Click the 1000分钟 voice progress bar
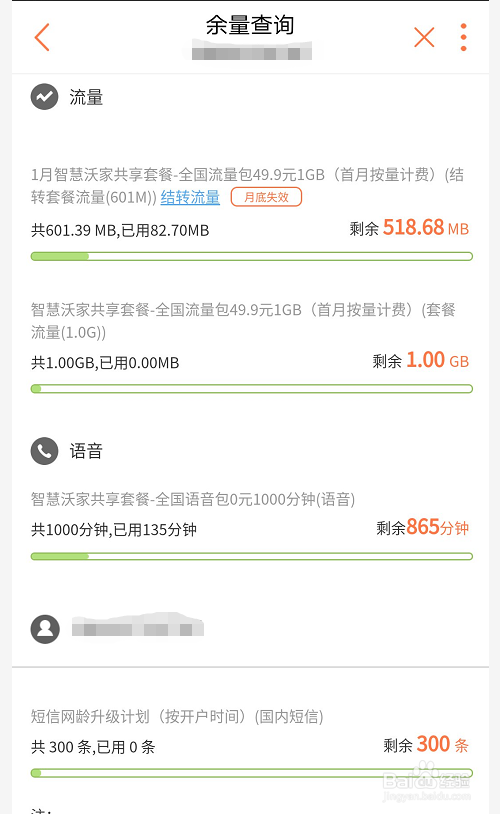The image size is (500, 814). [252, 557]
